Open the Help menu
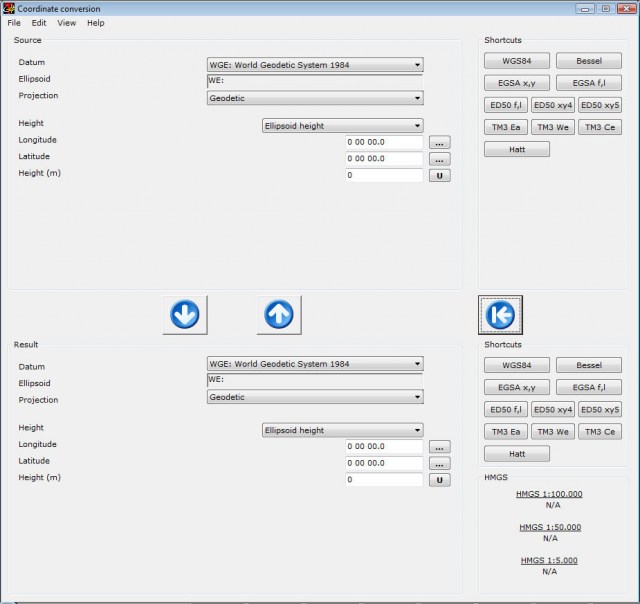 tap(95, 22)
